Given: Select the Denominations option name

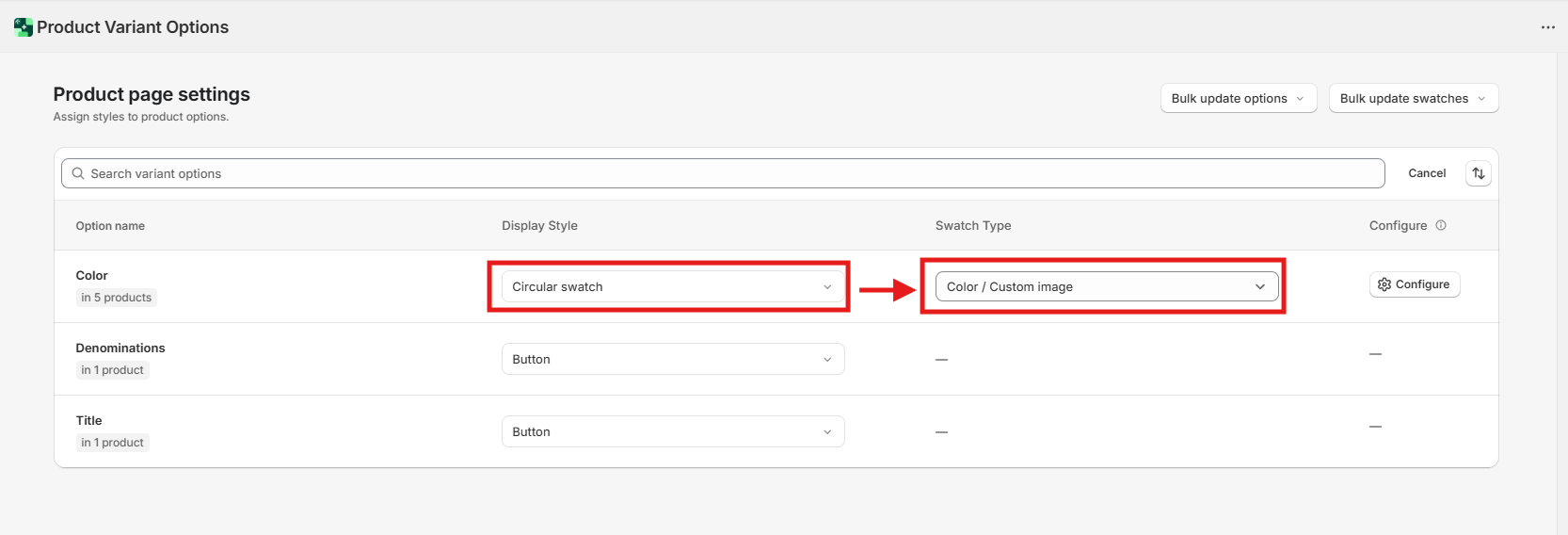Looking at the screenshot, I should click(120, 348).
